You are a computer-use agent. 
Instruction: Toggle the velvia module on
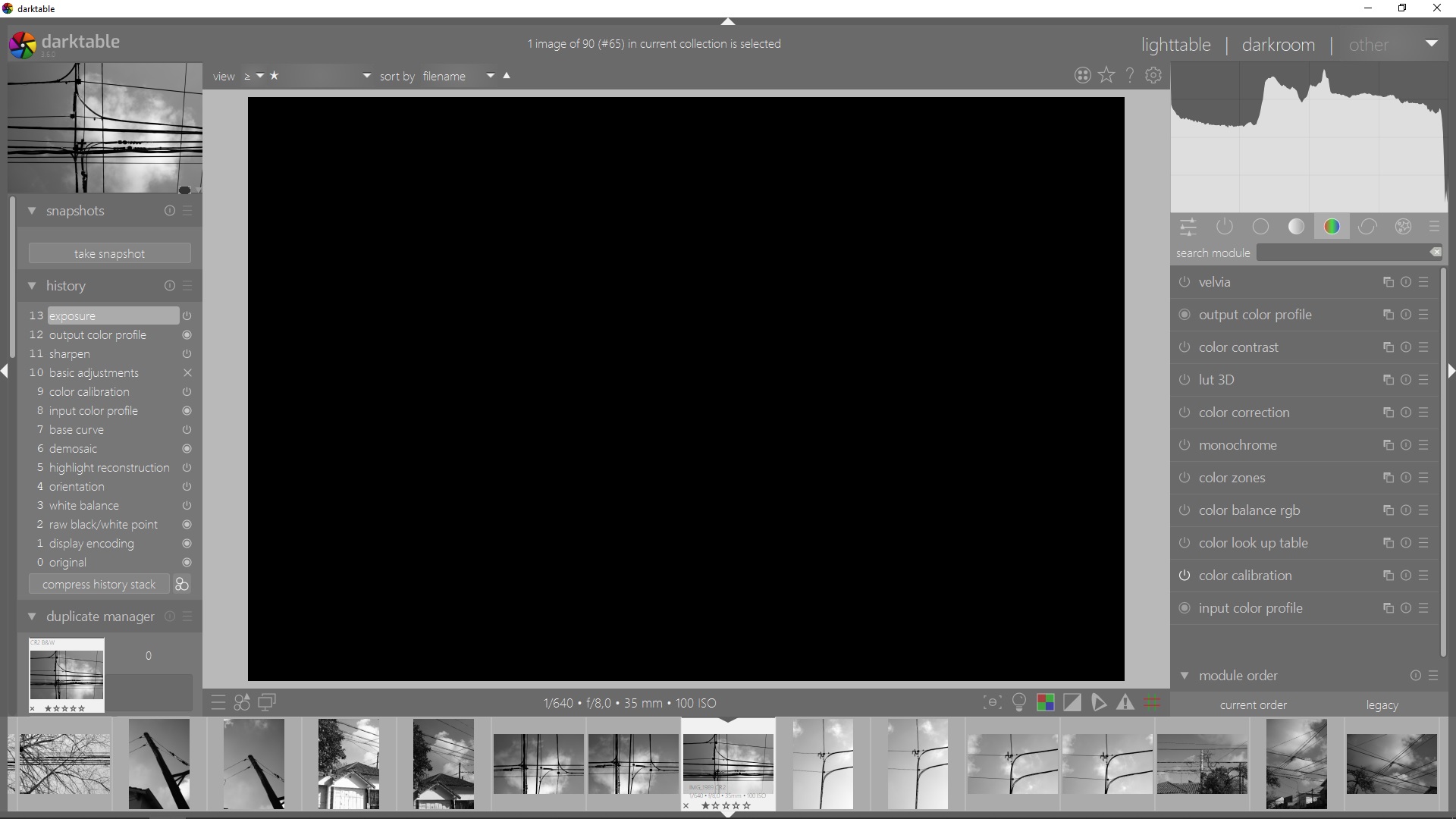pyautogui.click(x=1185, y=282)
